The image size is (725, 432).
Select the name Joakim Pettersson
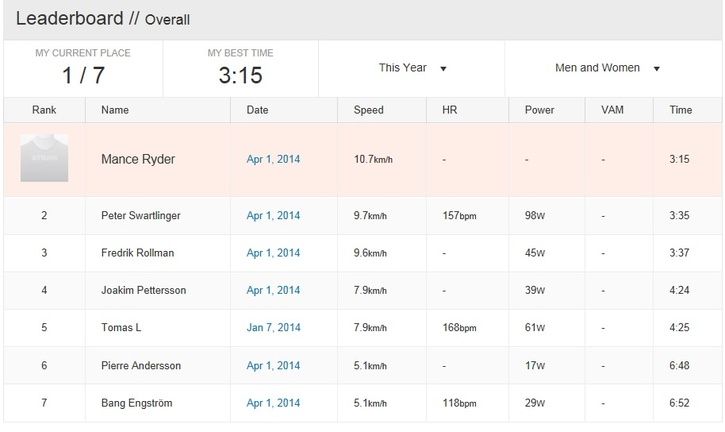144,290
